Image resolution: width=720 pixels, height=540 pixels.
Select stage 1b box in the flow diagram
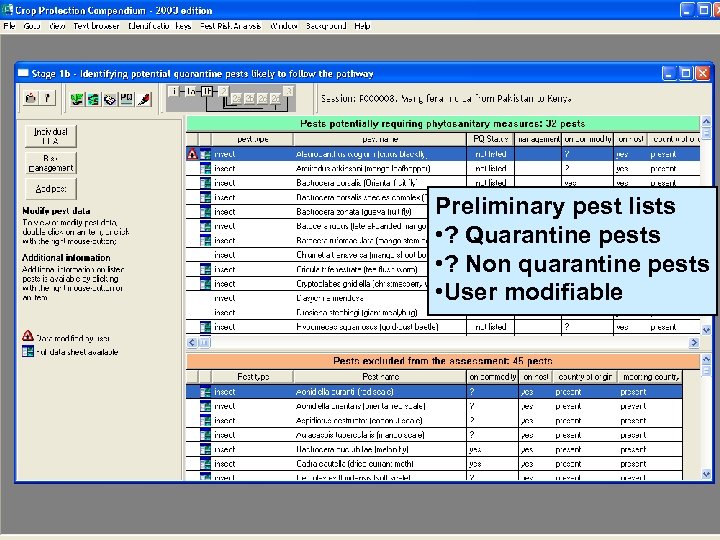(207, 91)
